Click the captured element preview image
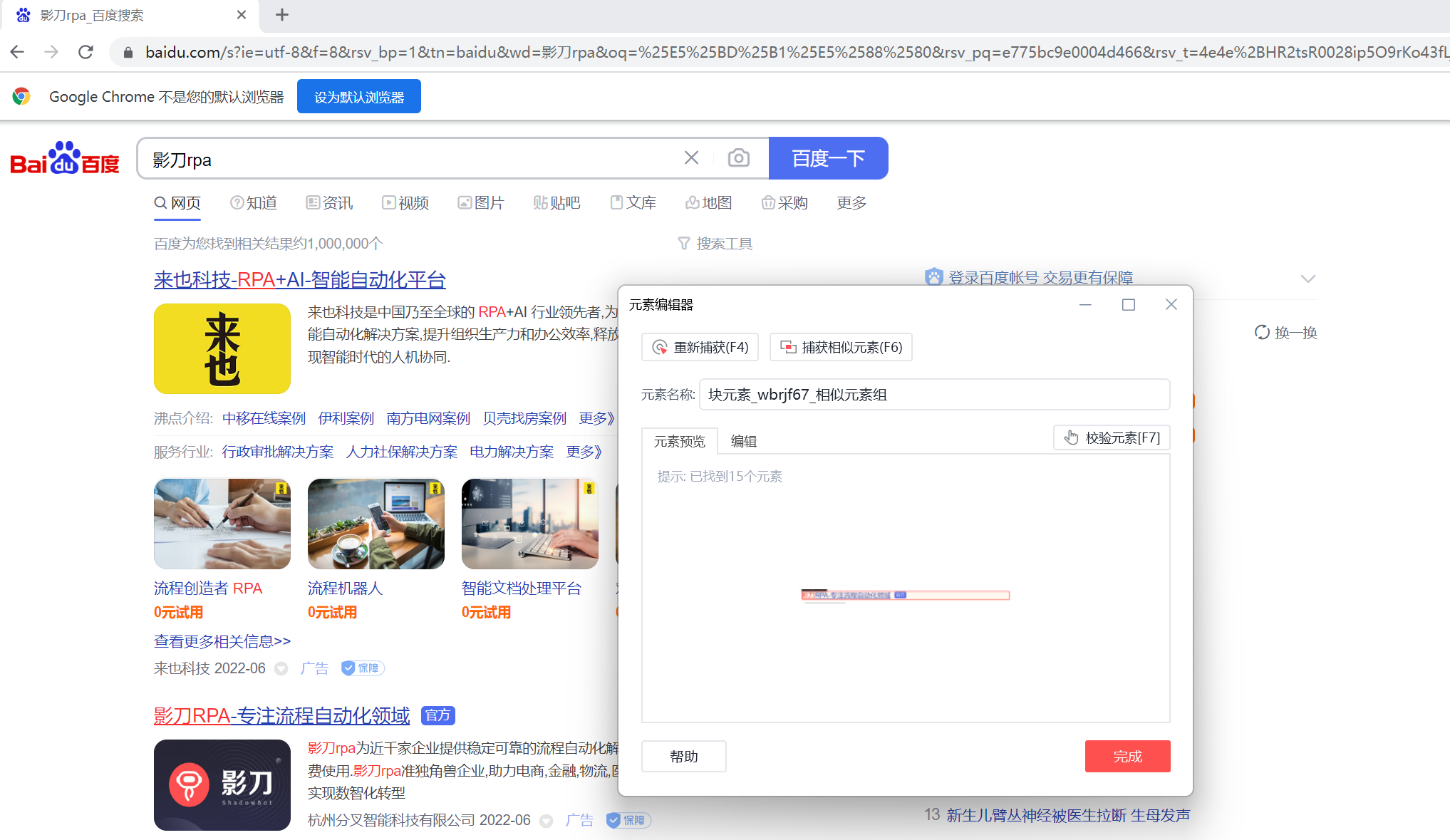This screenshot has height=840, width=1450. coord(905,595)
